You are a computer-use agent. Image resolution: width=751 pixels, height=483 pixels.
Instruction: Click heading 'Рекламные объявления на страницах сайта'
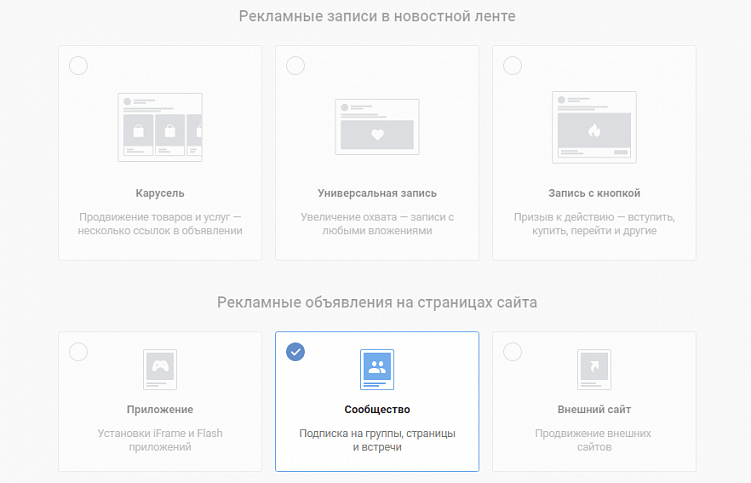[x=377, y=302]
